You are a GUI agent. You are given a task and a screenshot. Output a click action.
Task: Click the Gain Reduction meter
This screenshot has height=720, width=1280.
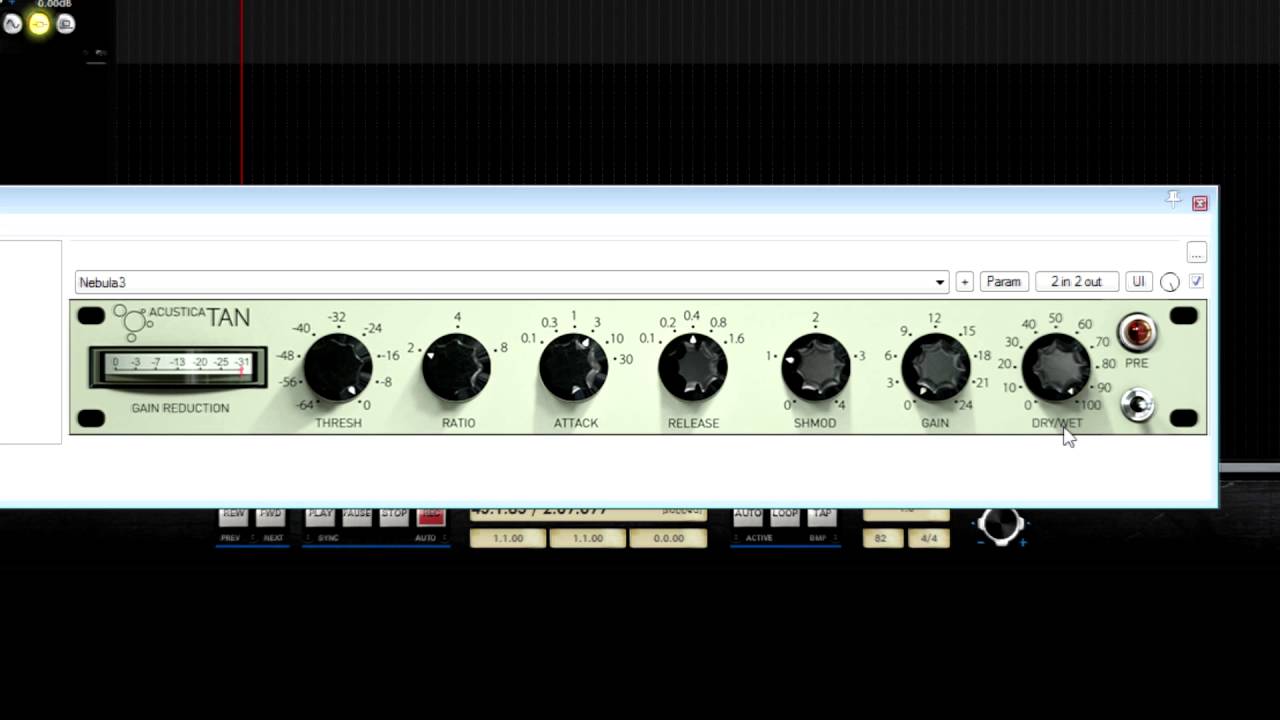(178, 367)
